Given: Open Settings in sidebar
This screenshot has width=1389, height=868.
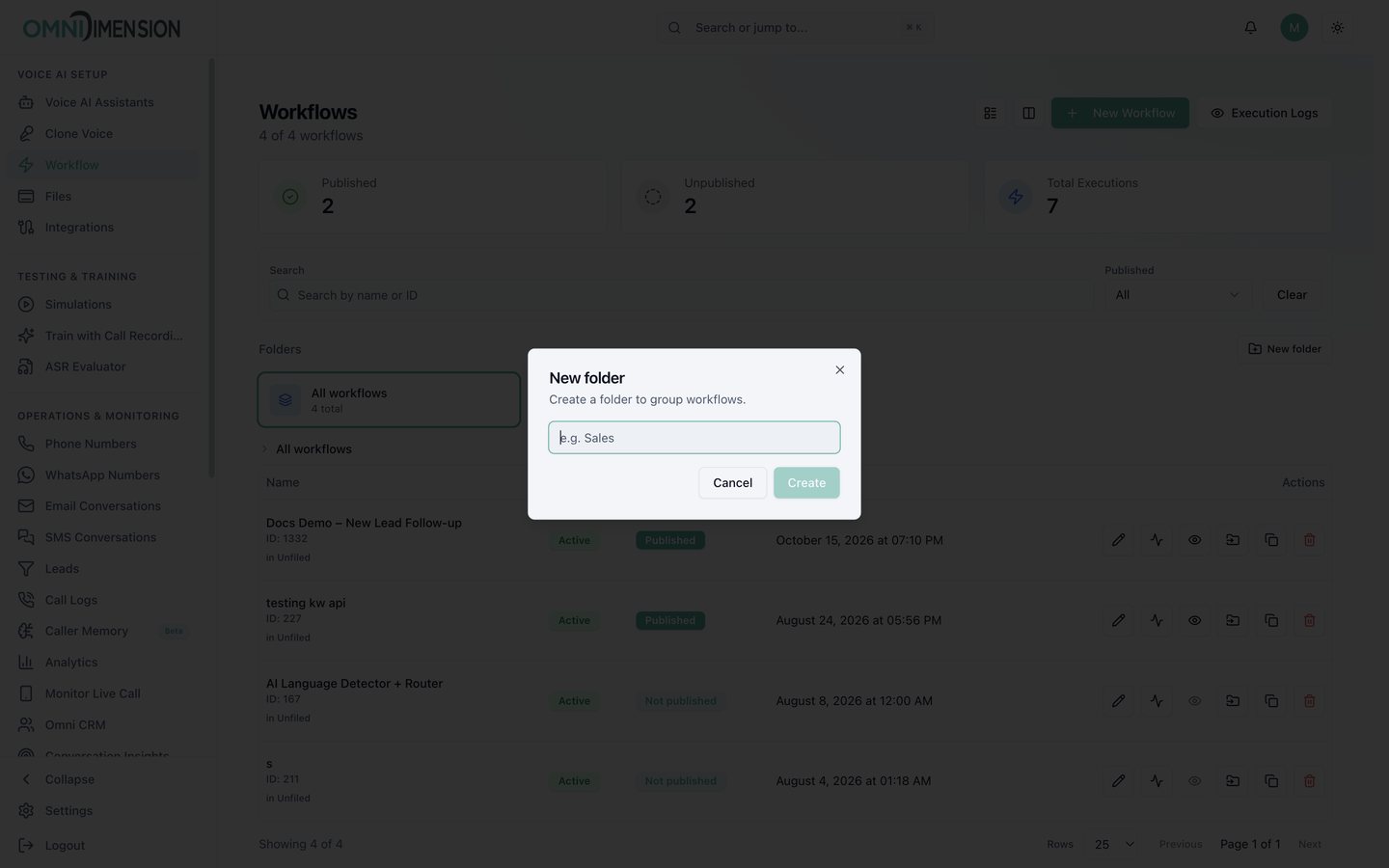Looking at the screenshot, I should click(x=68, y=811).
